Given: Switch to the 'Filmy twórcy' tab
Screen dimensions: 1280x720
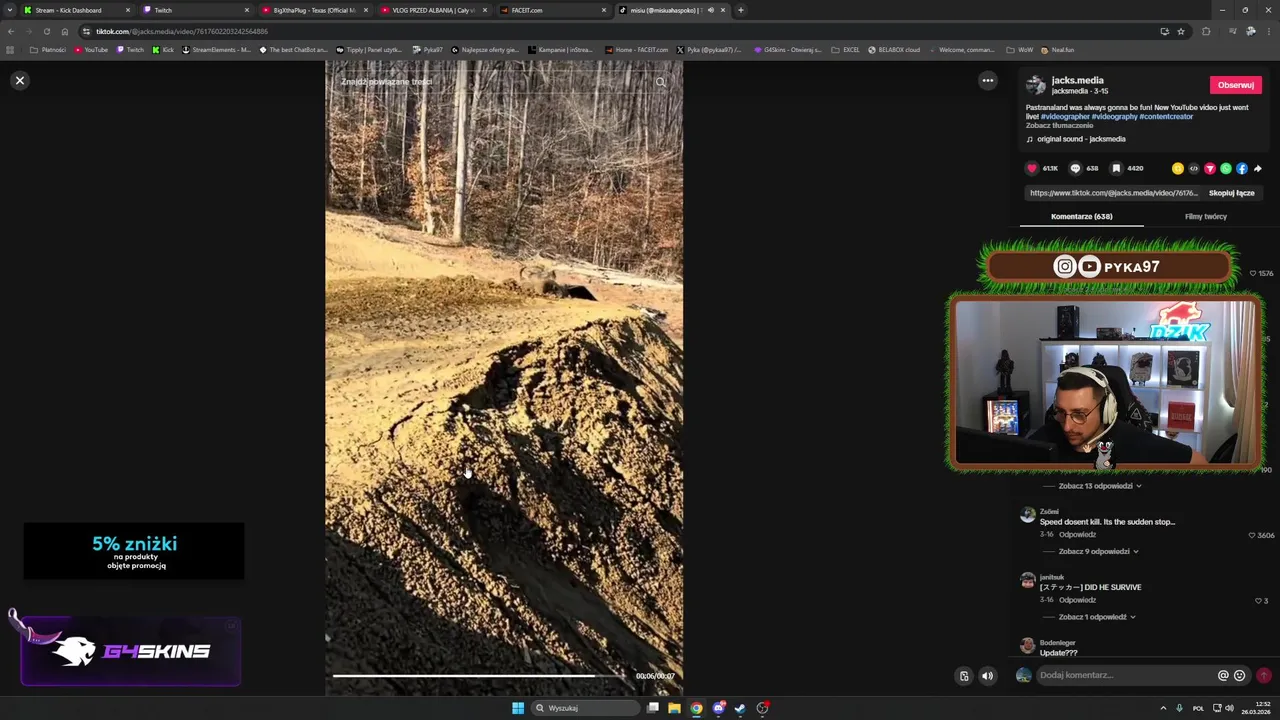Looking at the screenshot, I should 1205,216.
